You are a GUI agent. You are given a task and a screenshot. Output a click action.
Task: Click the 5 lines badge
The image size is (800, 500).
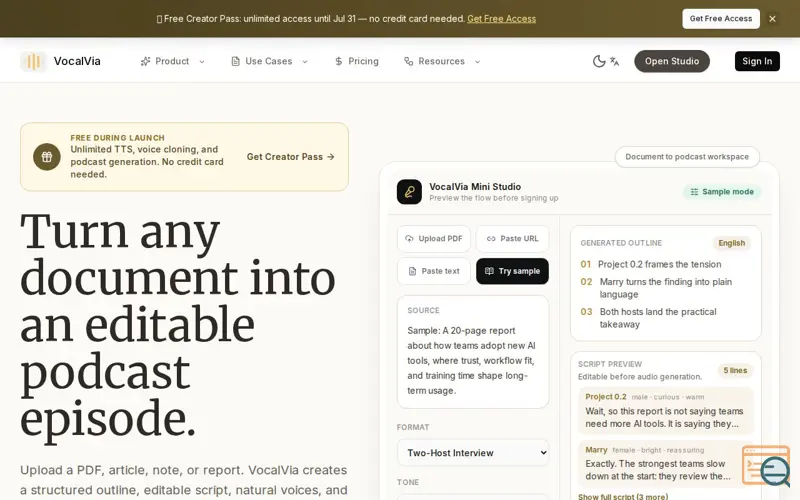coord(735,370)
